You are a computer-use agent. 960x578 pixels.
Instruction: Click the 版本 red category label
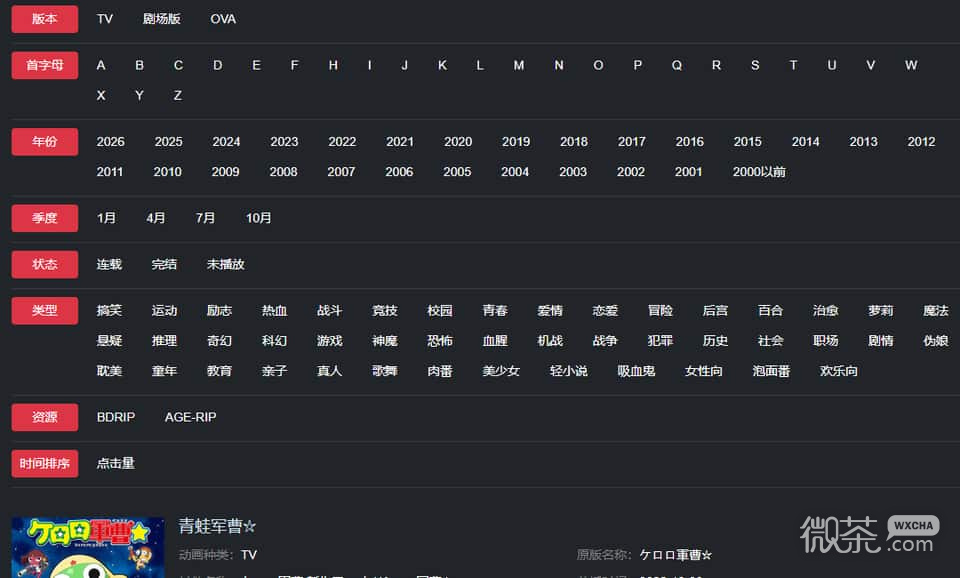point(45,19)
